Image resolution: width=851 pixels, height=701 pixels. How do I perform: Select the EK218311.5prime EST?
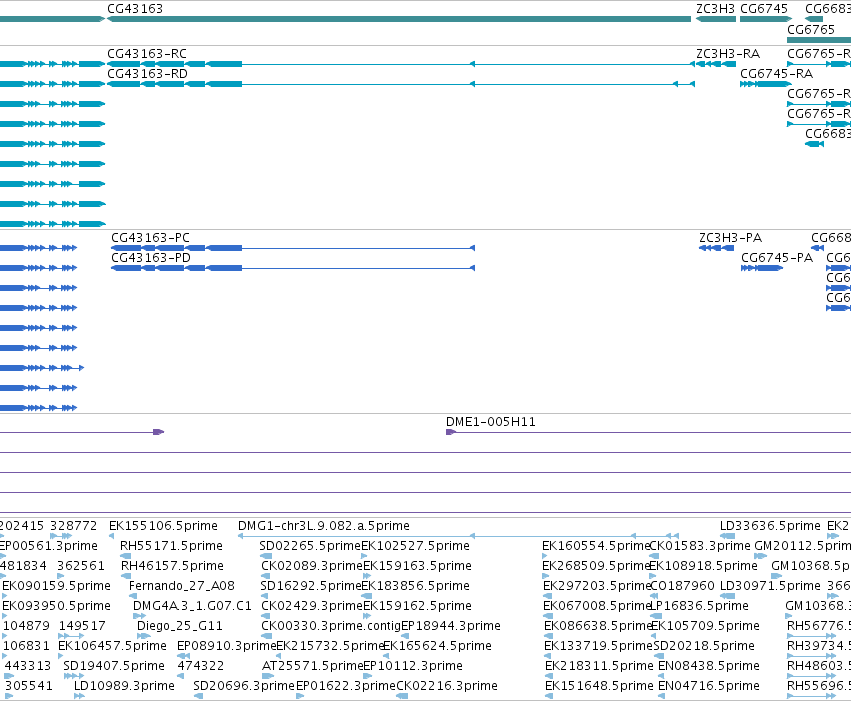[x=599, y=666]
